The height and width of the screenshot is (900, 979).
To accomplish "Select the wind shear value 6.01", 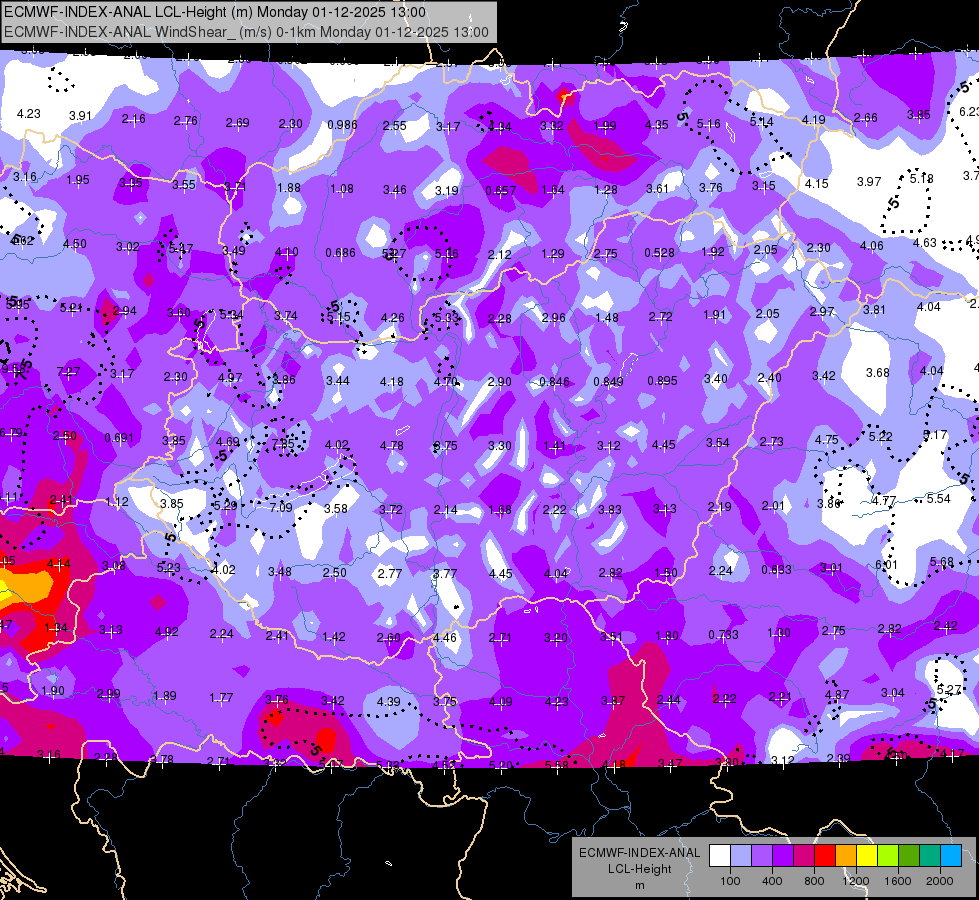I will [886, 565].
